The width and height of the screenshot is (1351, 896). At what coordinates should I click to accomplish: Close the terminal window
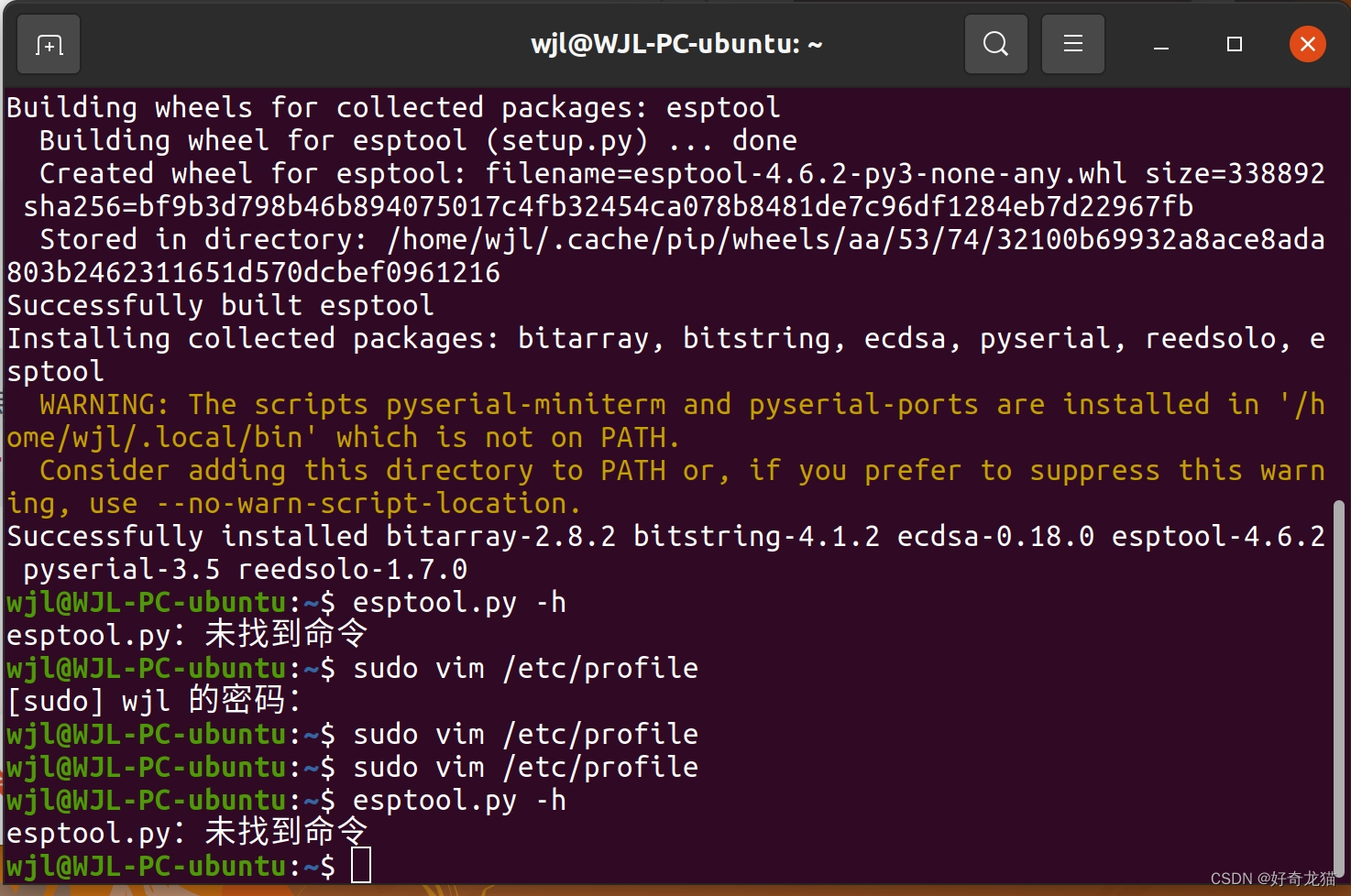1307,44
